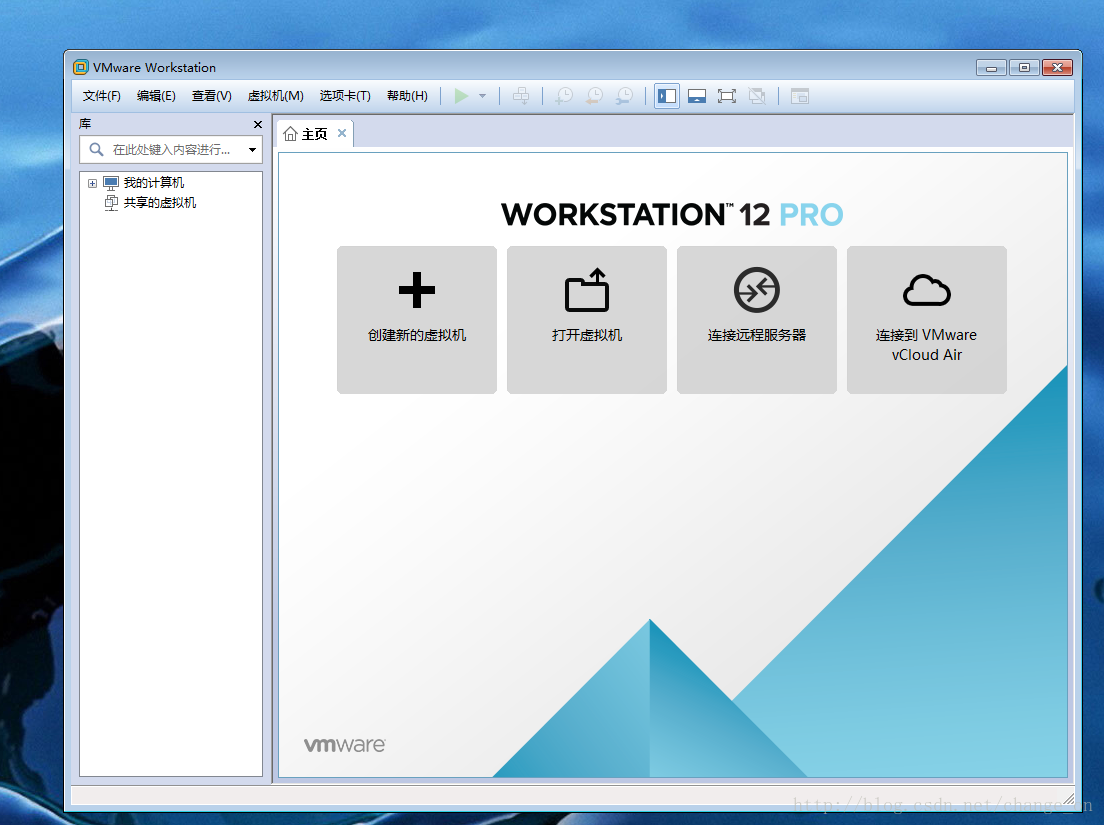Viewport: 1104px width, 825px height.
Task: Maximize the VMware Workstation window
Action: click(x=1024, y=68)
